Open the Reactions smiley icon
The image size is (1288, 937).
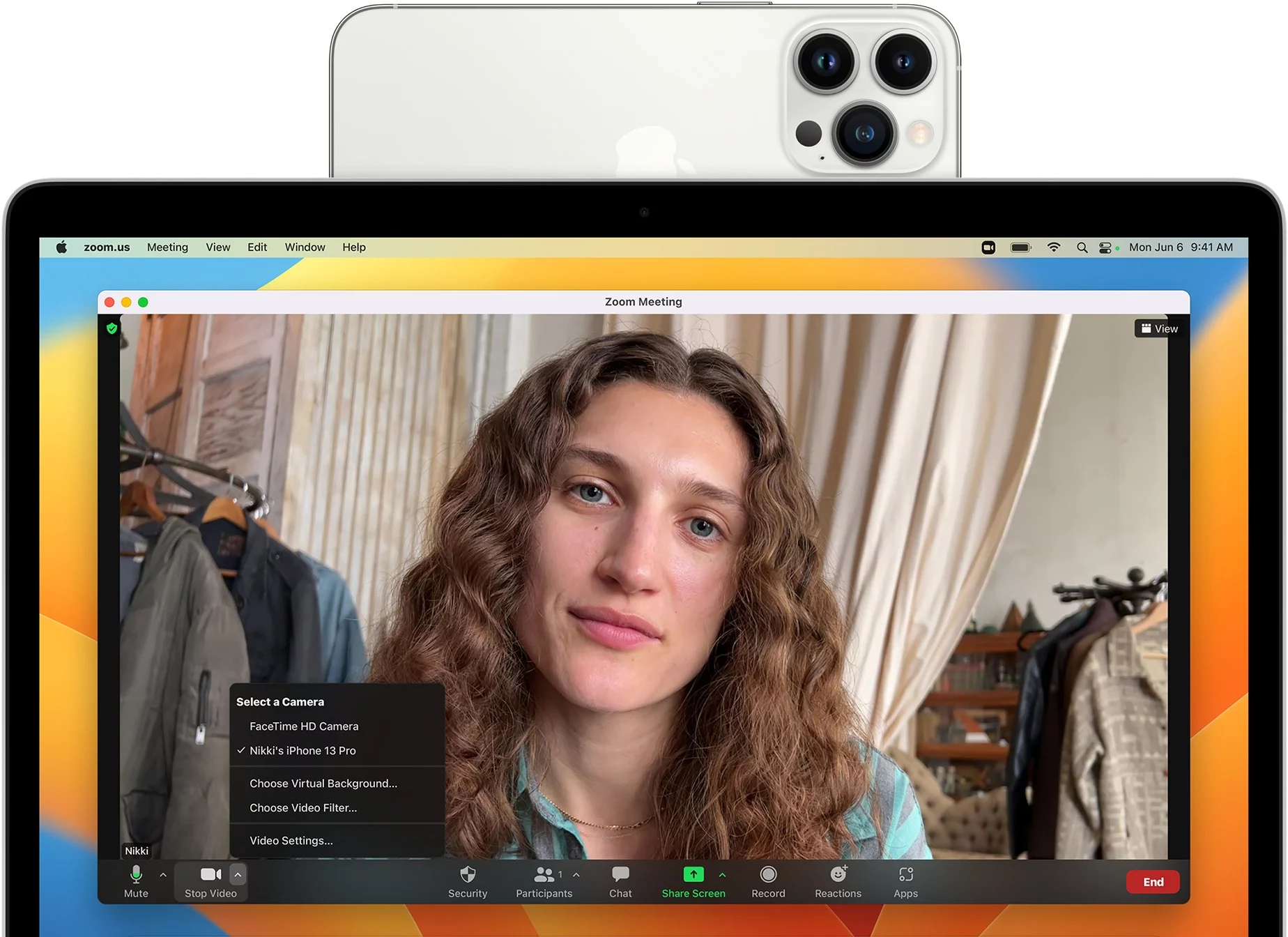point(838,875)
